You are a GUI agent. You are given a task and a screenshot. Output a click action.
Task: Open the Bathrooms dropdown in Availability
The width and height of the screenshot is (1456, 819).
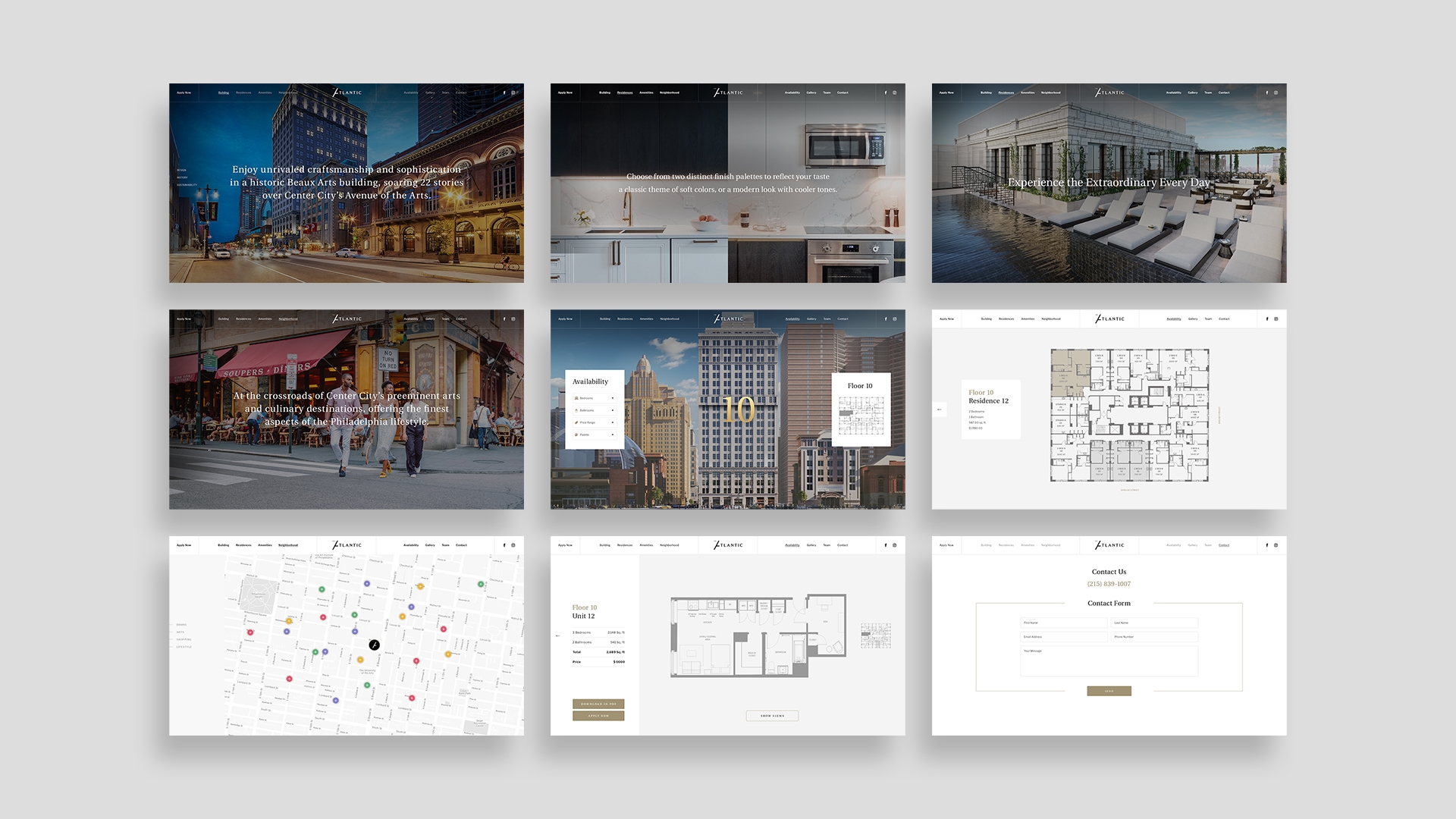[595, 410]
